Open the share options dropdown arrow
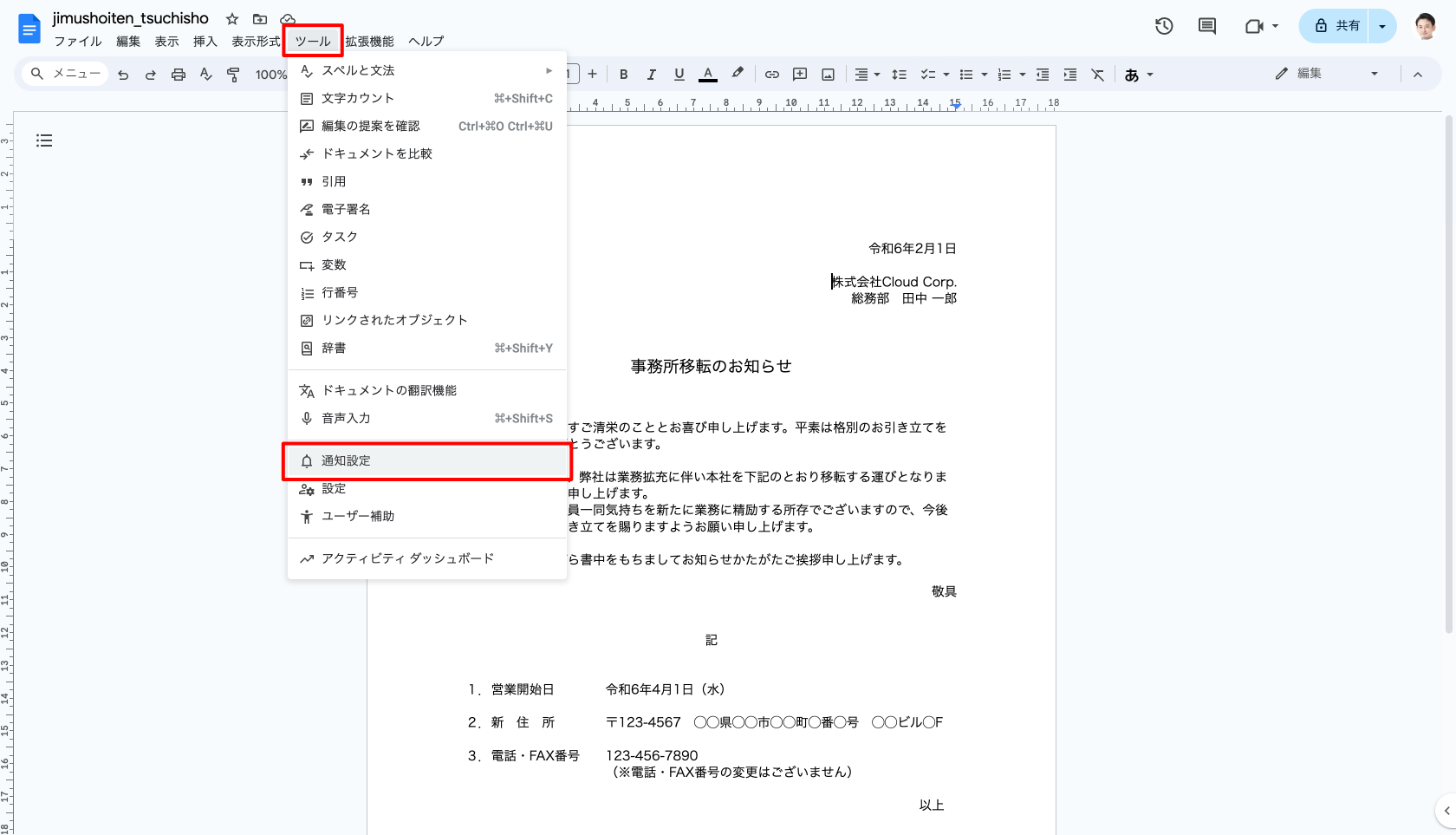Image resolution: width=1456 pixels, height=835 pixels. tap(1382, 26)
